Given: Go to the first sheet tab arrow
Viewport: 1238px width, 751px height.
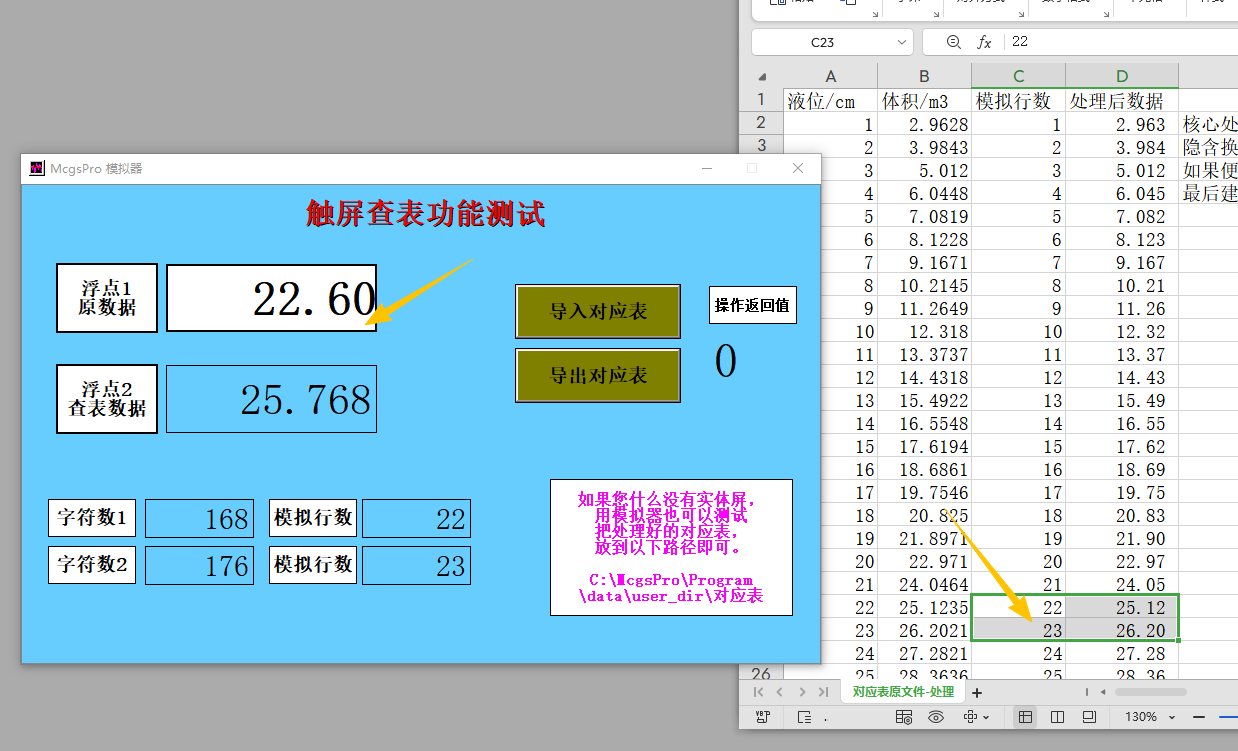Looking at the screenshot, I should tap(758, 692).
